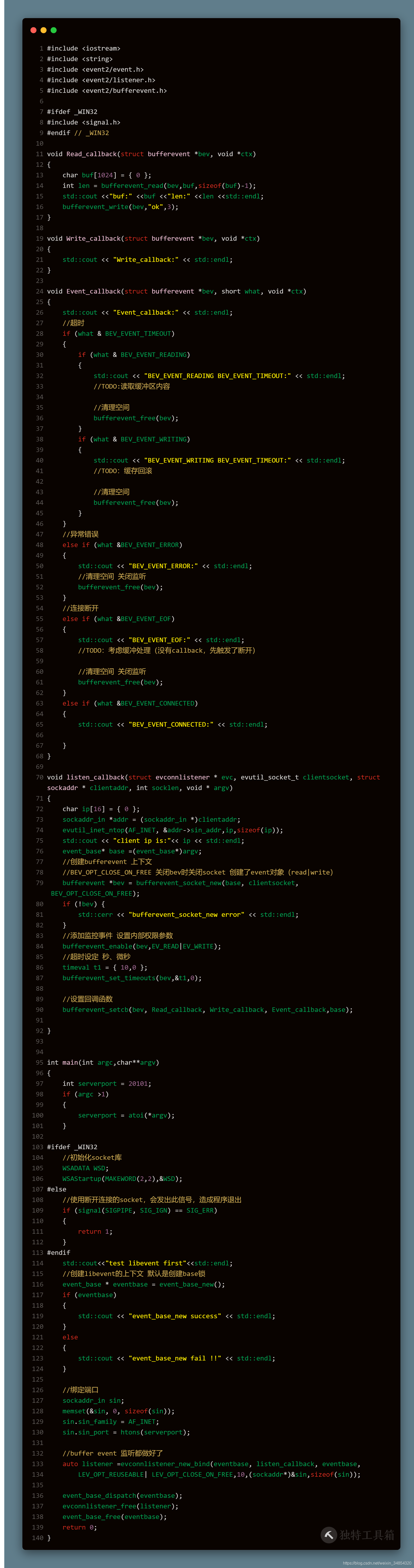This screenshot has height=1568, width=414.
Task: Click the 'int serverport = 20101;' line
Action: click(107, 1084)
